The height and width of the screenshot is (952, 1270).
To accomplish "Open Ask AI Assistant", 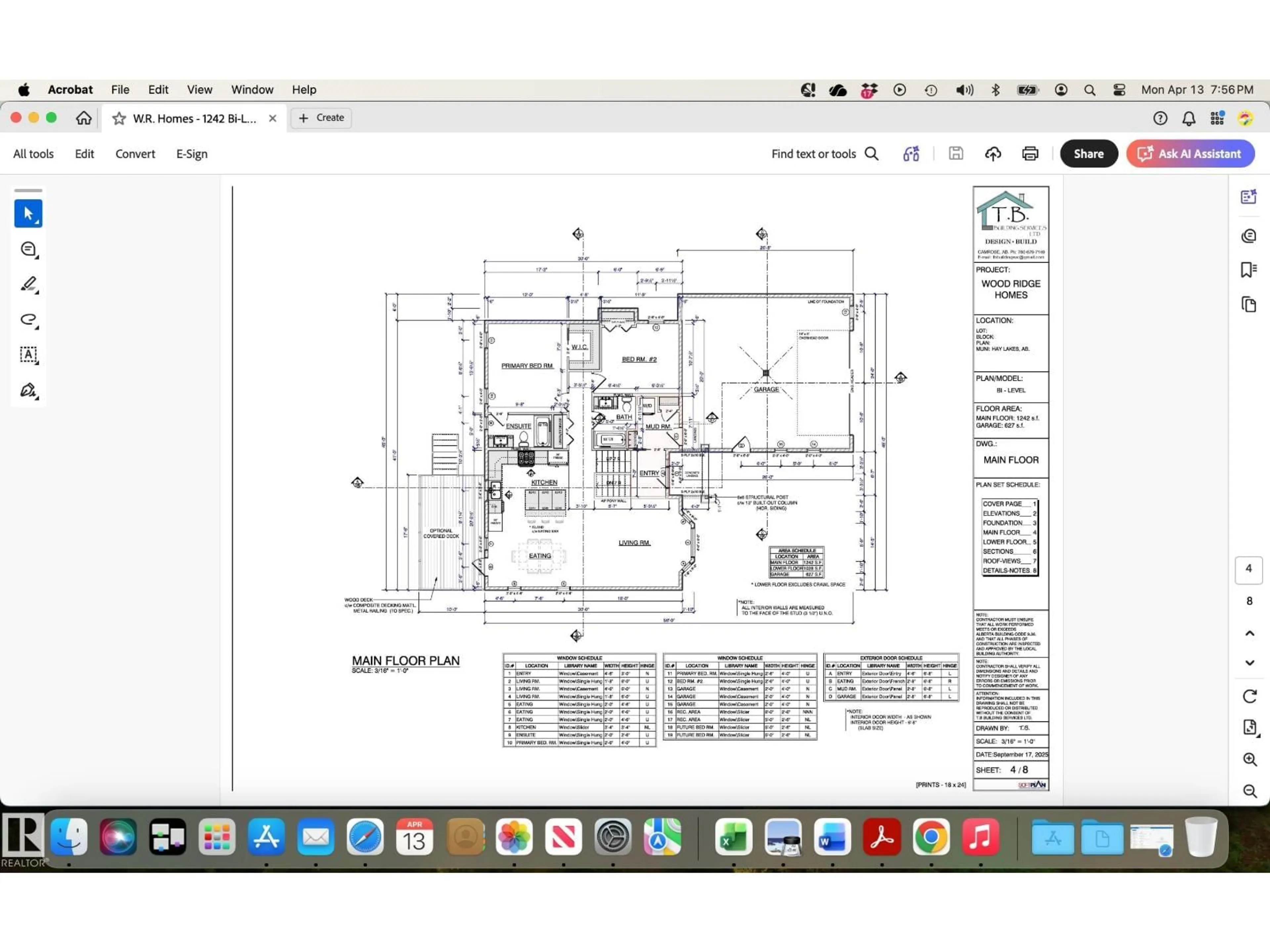I will pos(1190,153).
